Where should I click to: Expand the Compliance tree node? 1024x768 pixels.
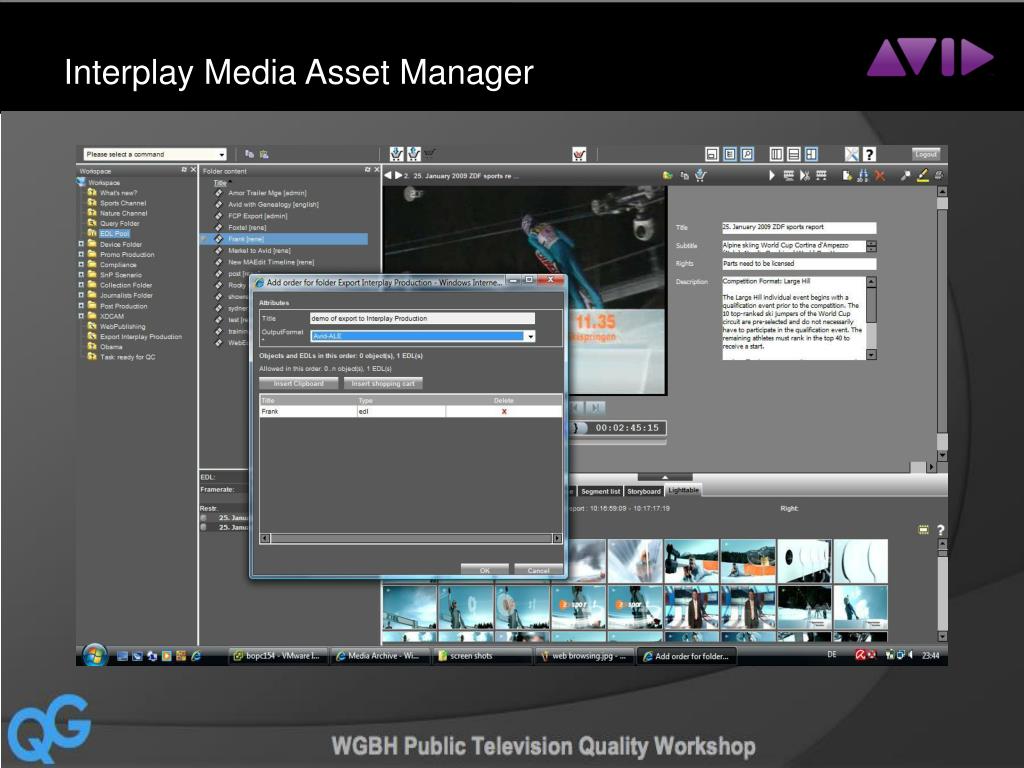coord(81,264)
